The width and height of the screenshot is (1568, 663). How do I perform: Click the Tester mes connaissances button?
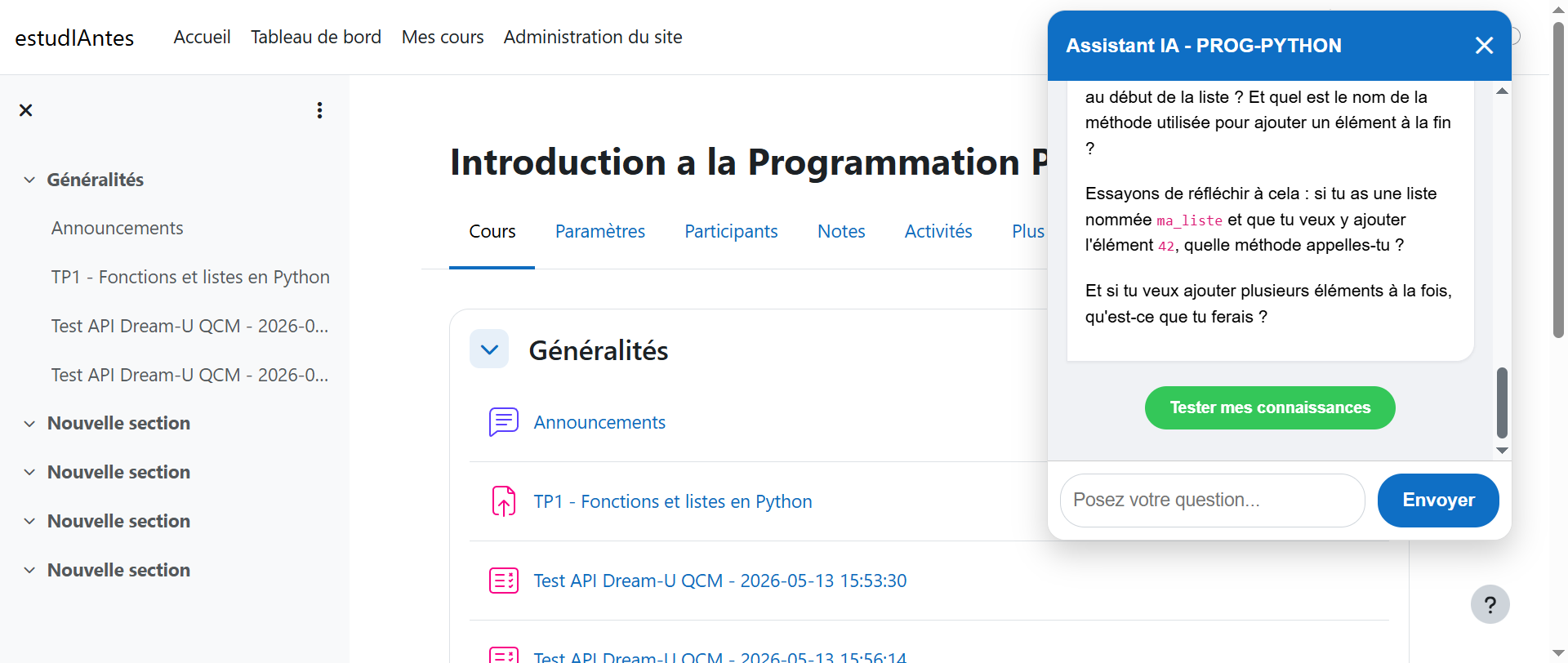(x=1270, y=407)
